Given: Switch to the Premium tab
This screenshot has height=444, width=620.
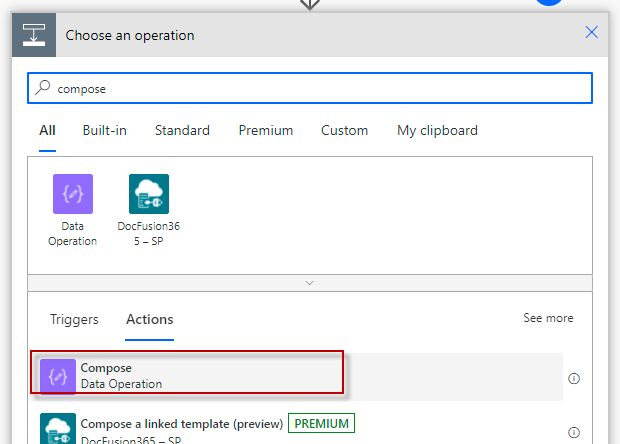Looking at the screenshot, I should (x=266, y=130).
